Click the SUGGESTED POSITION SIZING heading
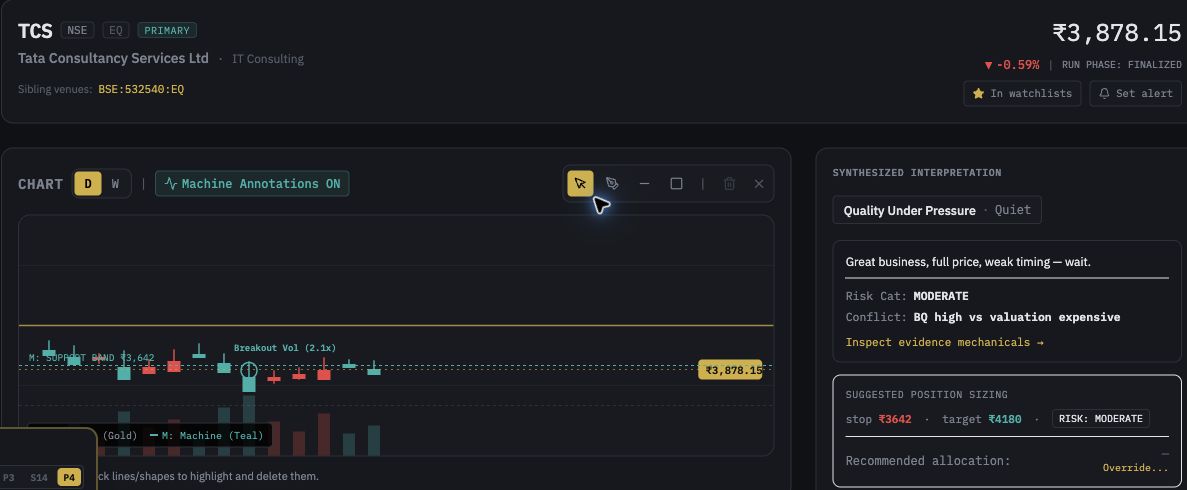The image size is (1187, 490). 926,395
